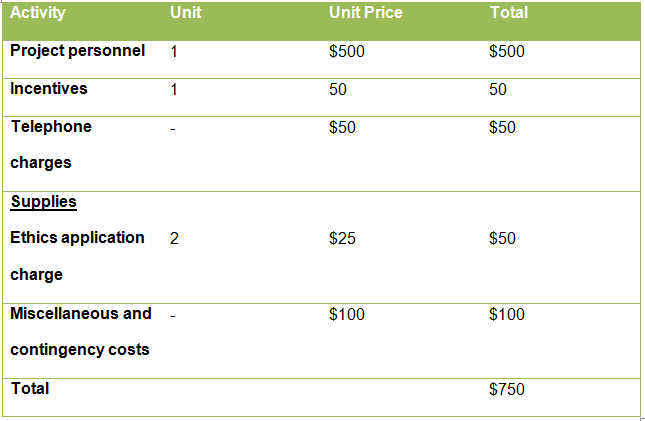Click the $500 total for Project personnel
Screen dimensions: 645x421
point(507,52)
